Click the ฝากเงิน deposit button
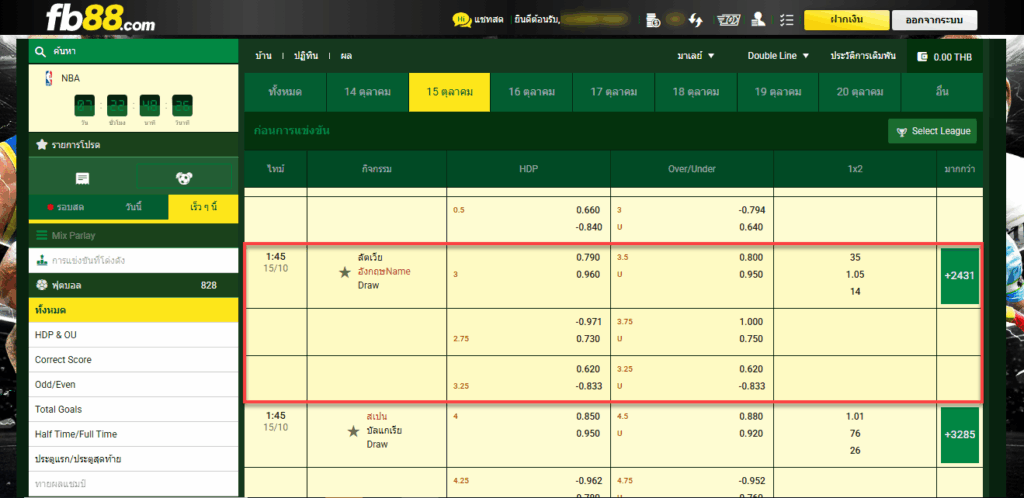 point(846,20)
